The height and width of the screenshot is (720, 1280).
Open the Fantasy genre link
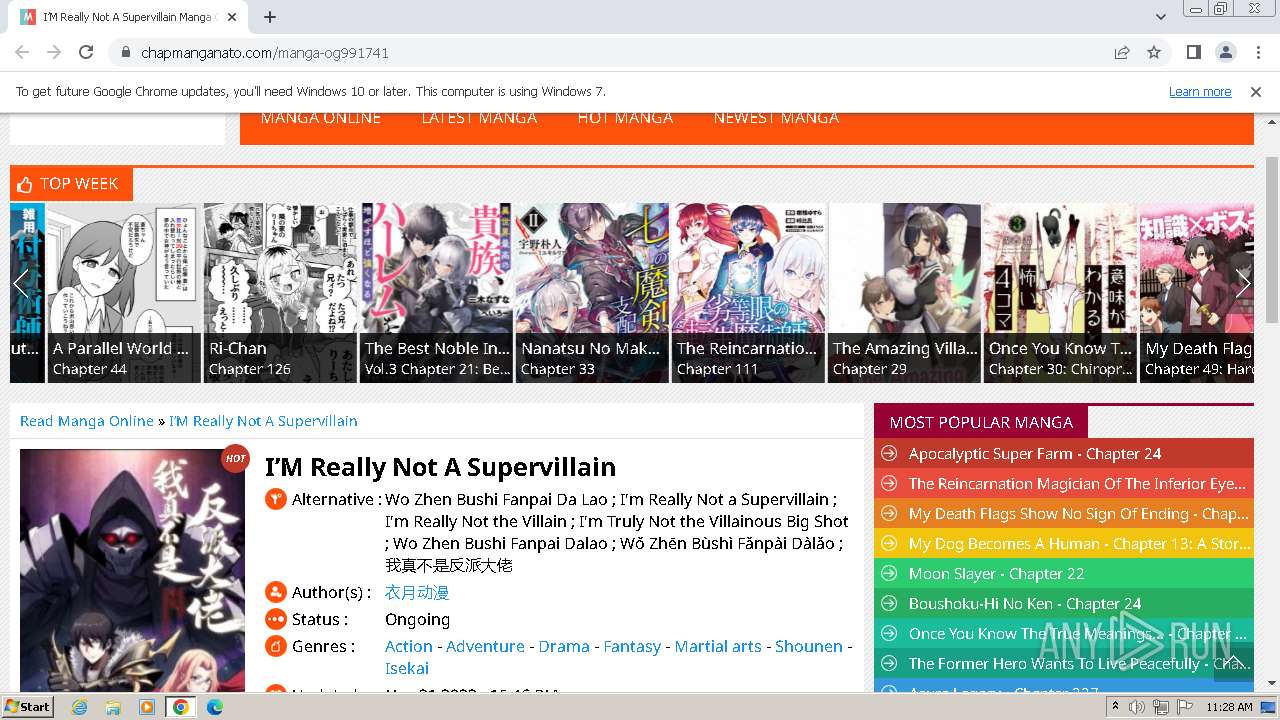click(x=632, y=646)
